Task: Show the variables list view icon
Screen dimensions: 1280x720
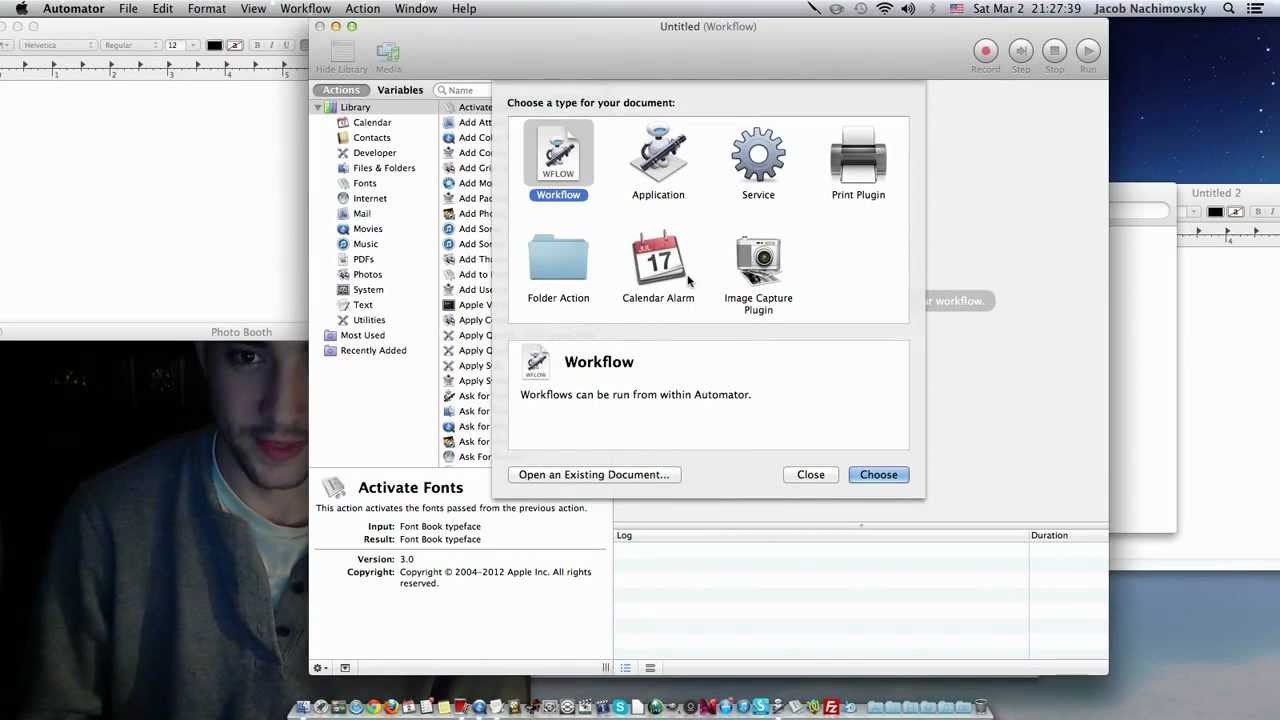Action: (650, 668)
